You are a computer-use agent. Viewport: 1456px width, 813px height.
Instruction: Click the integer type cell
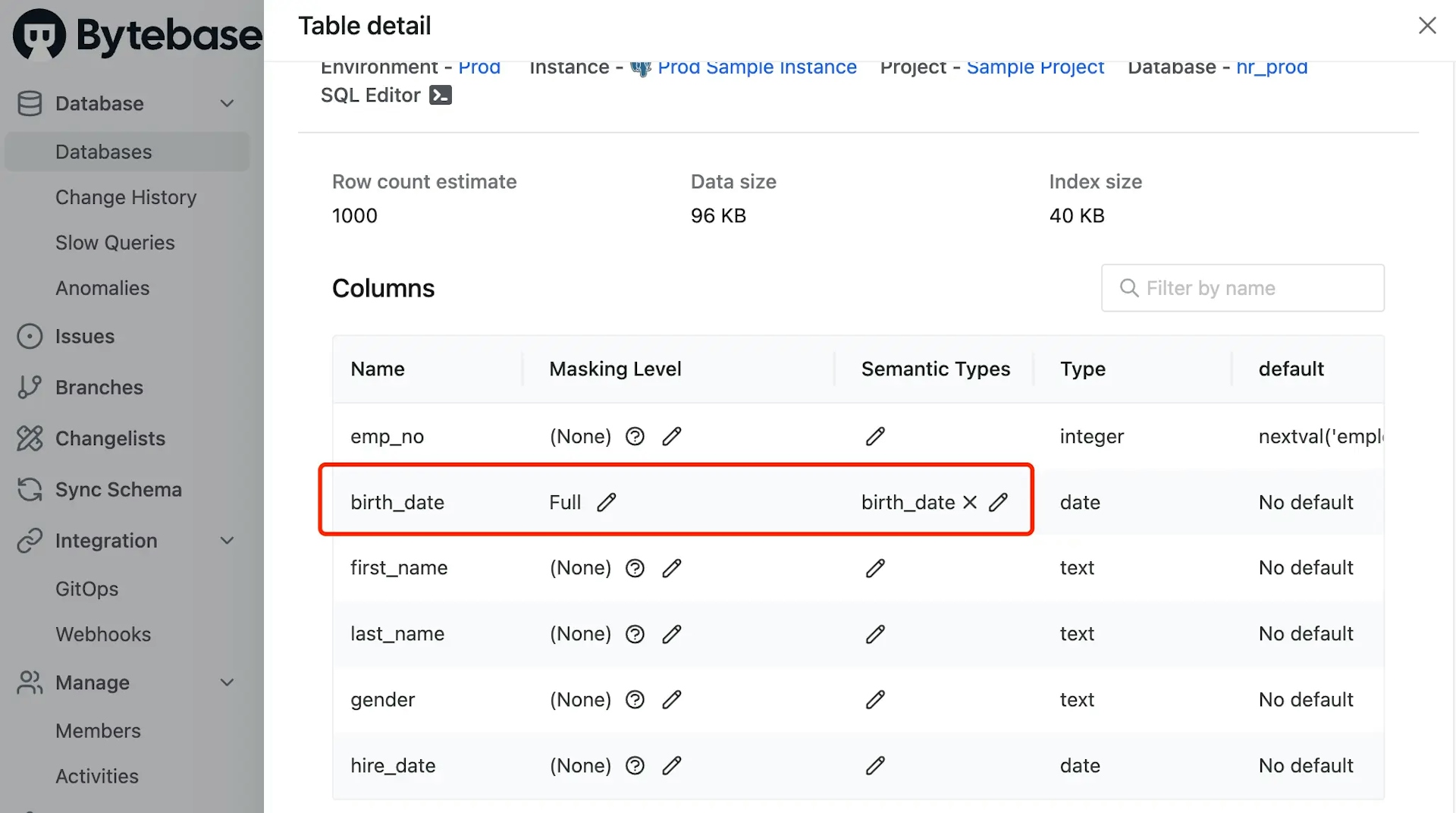coord(1092,437)
